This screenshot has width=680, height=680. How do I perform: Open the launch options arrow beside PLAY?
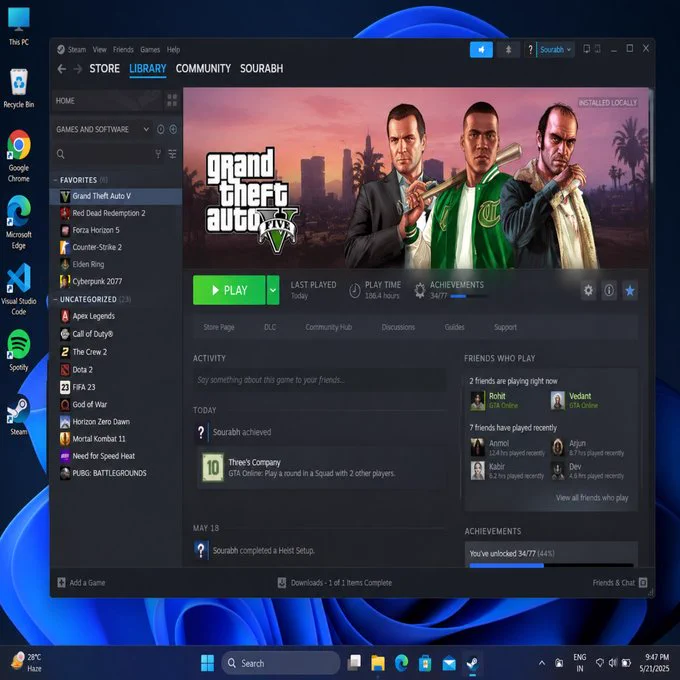[273, 290]
